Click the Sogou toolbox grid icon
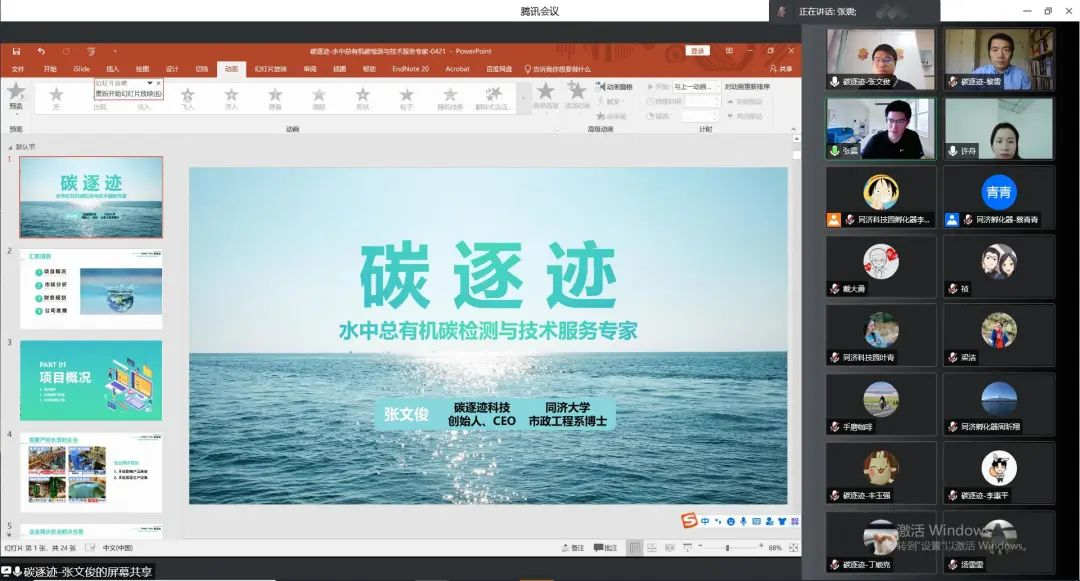This screenshot has width=1080, height=581. (x=794, y=522)
